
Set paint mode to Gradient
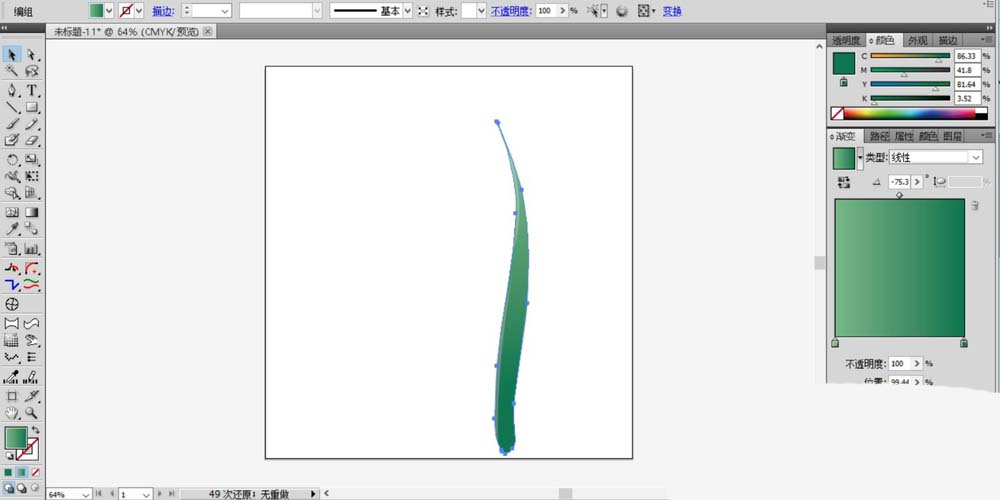(22, 473)
